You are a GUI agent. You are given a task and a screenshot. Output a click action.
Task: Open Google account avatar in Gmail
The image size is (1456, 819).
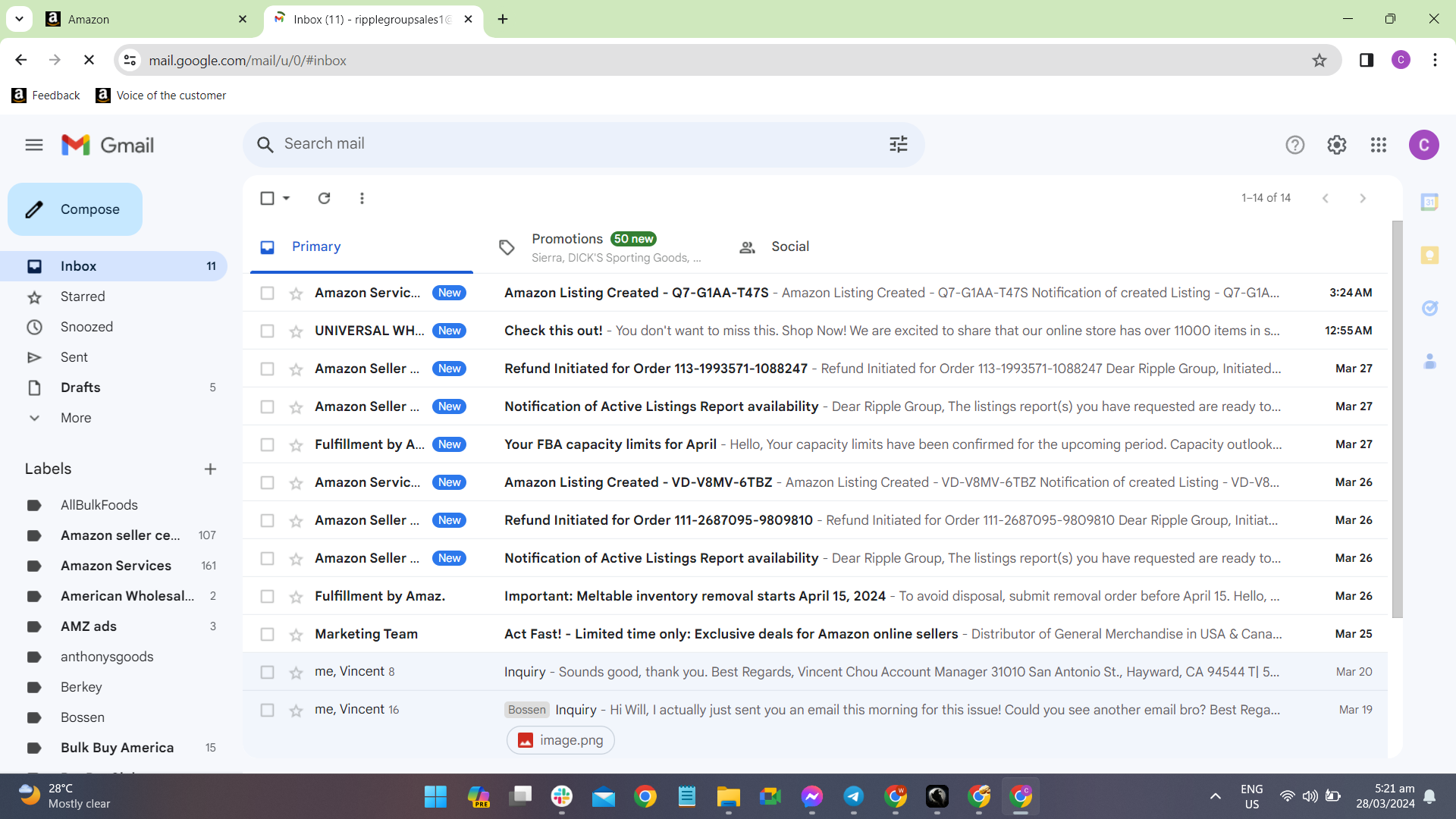point(1423,145)
